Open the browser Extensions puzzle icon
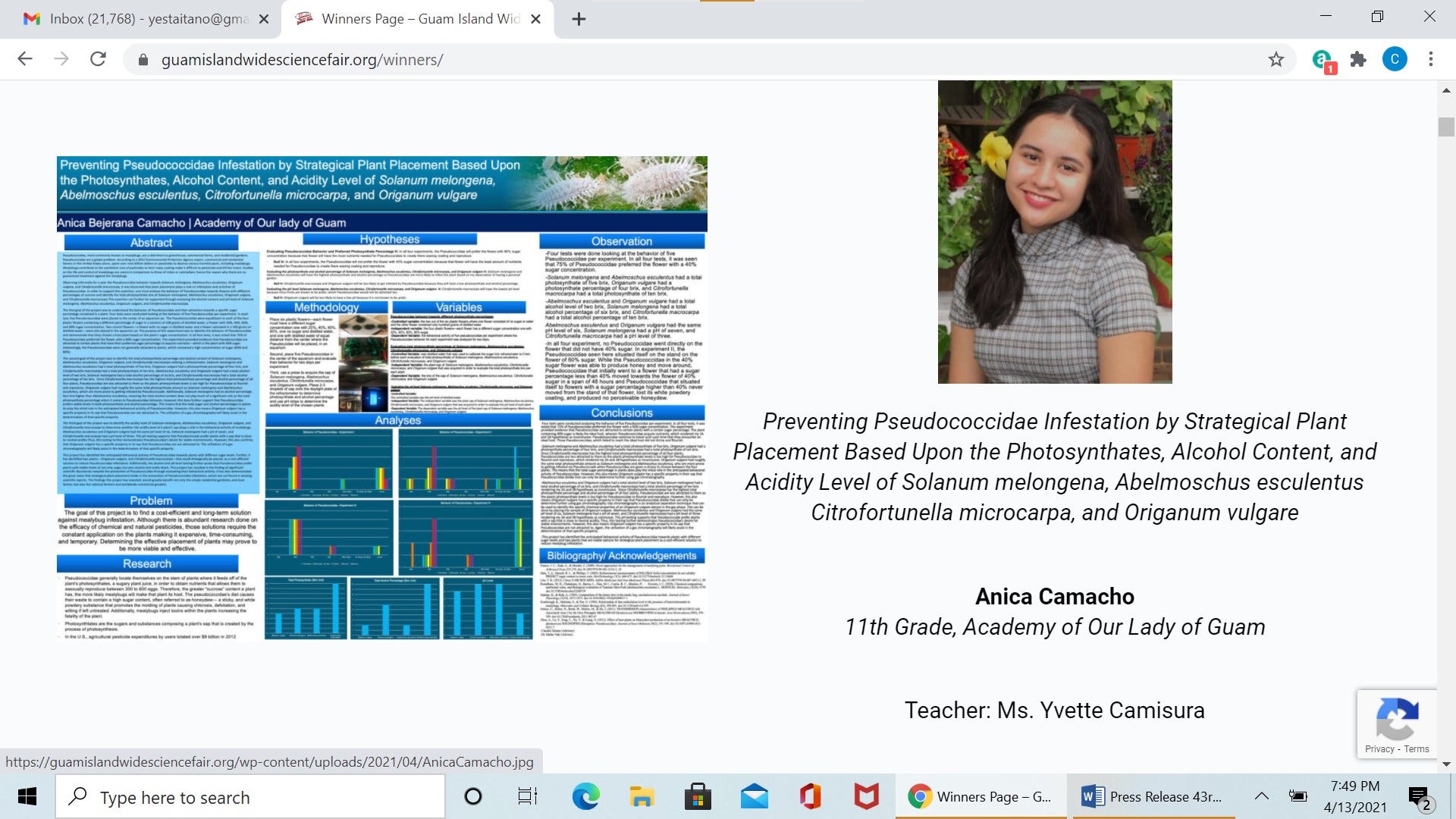1456x819 pixels. click(1358, 59)
